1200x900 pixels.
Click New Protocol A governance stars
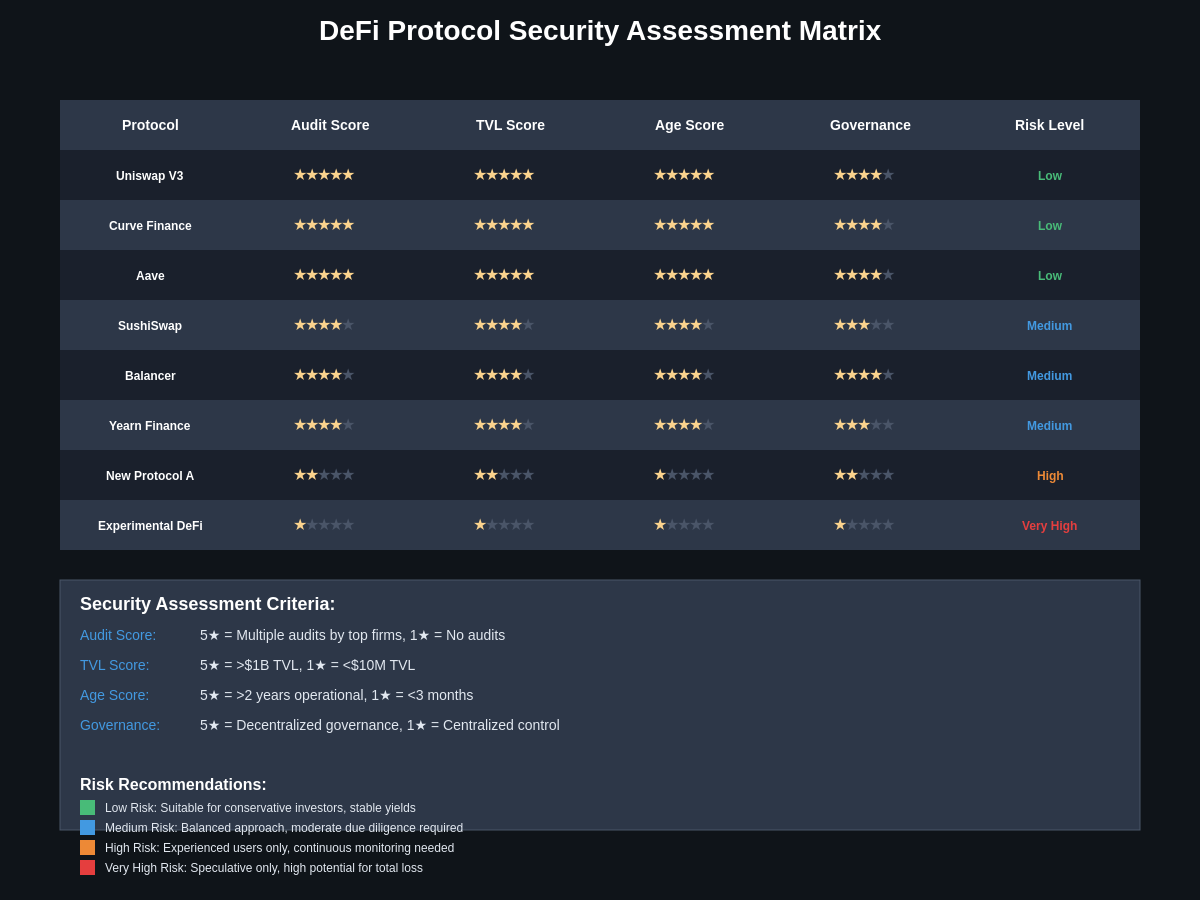pos(864,475)
